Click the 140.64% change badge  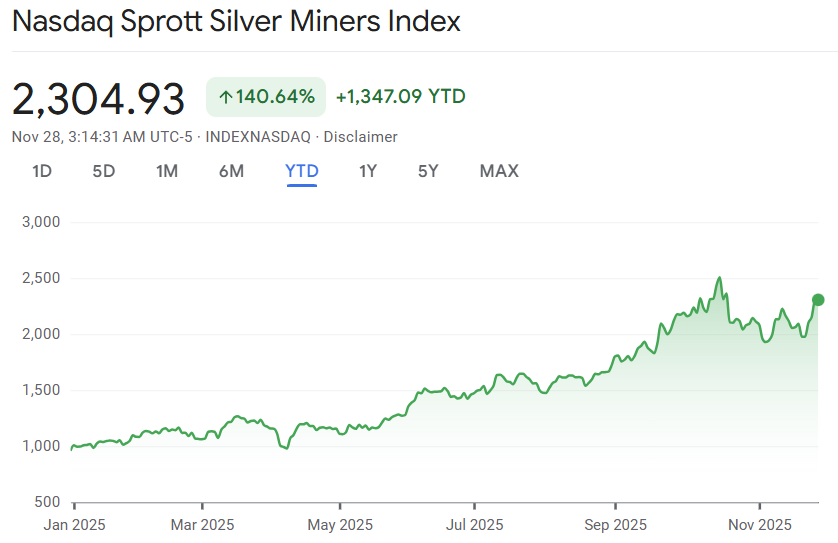[266, 97]
